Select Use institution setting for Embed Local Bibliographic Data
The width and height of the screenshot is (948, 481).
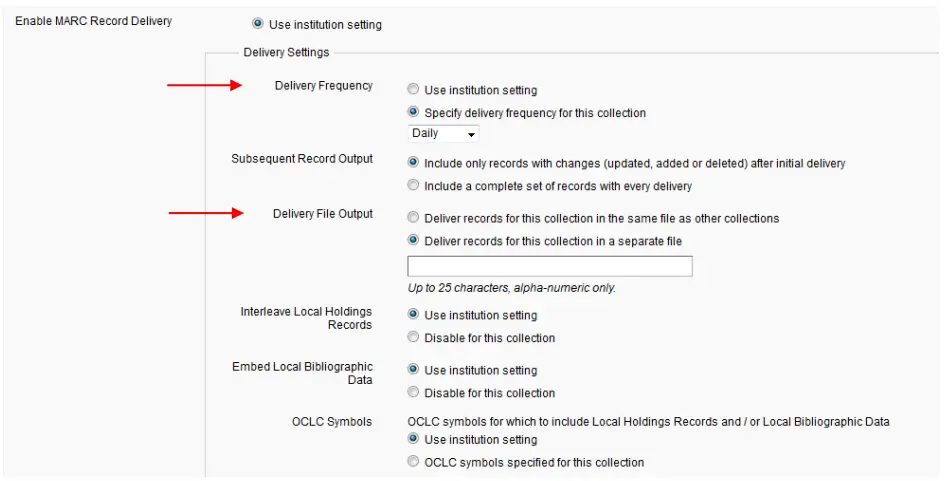(414, 370)
